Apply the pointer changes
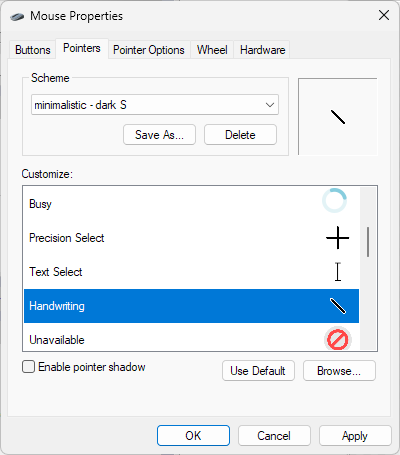The image size is (400, 455). pos(355,435)
